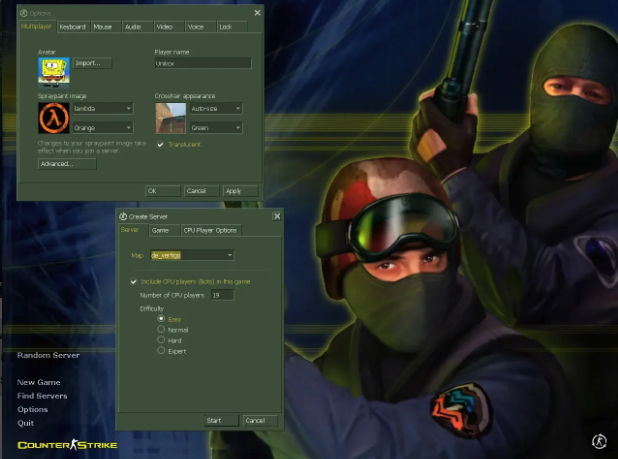Open the CPU Player Options tab
618x459 pixels.
pyautogui.click(x=210, y=230)
